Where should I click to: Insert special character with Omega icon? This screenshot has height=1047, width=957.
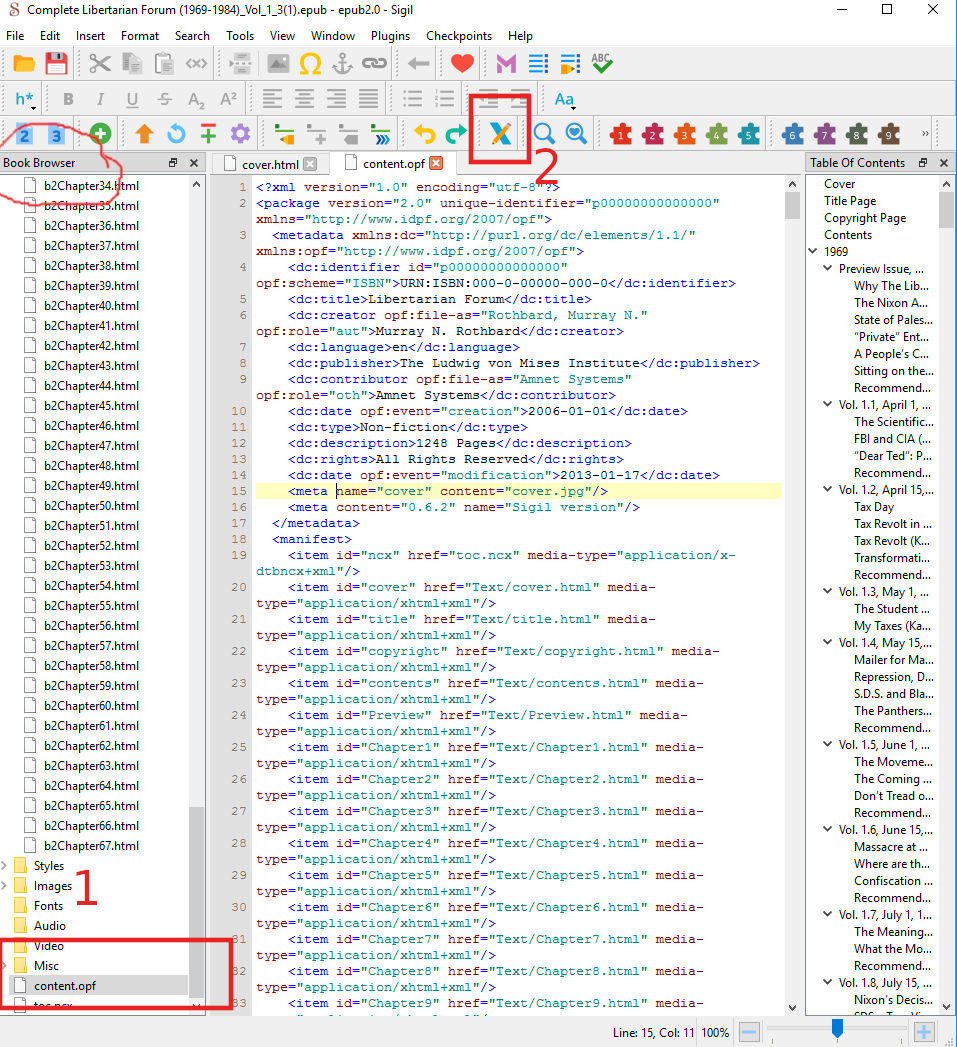click(310, 64)
